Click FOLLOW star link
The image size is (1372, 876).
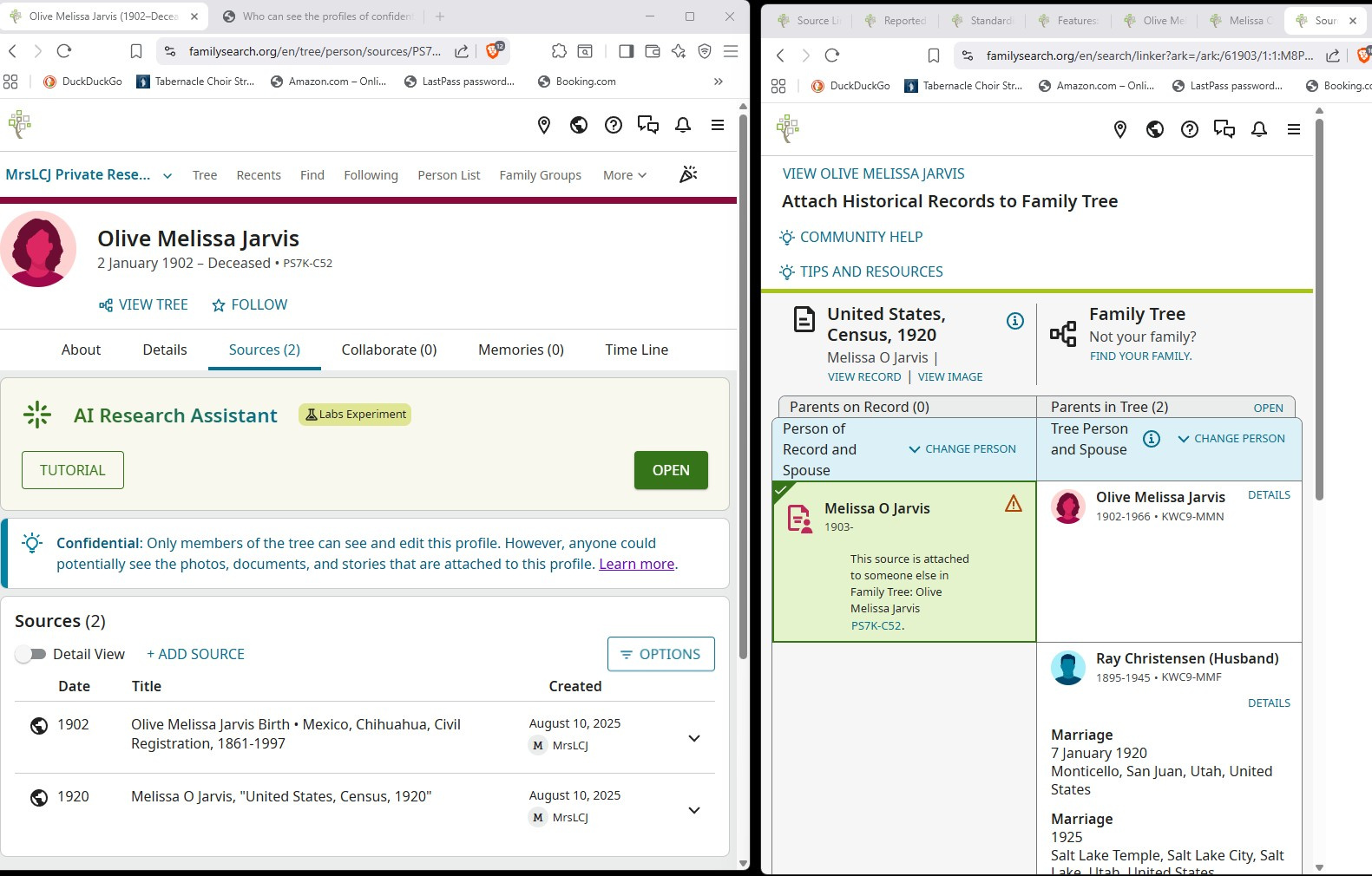click(x=250, y=304)
